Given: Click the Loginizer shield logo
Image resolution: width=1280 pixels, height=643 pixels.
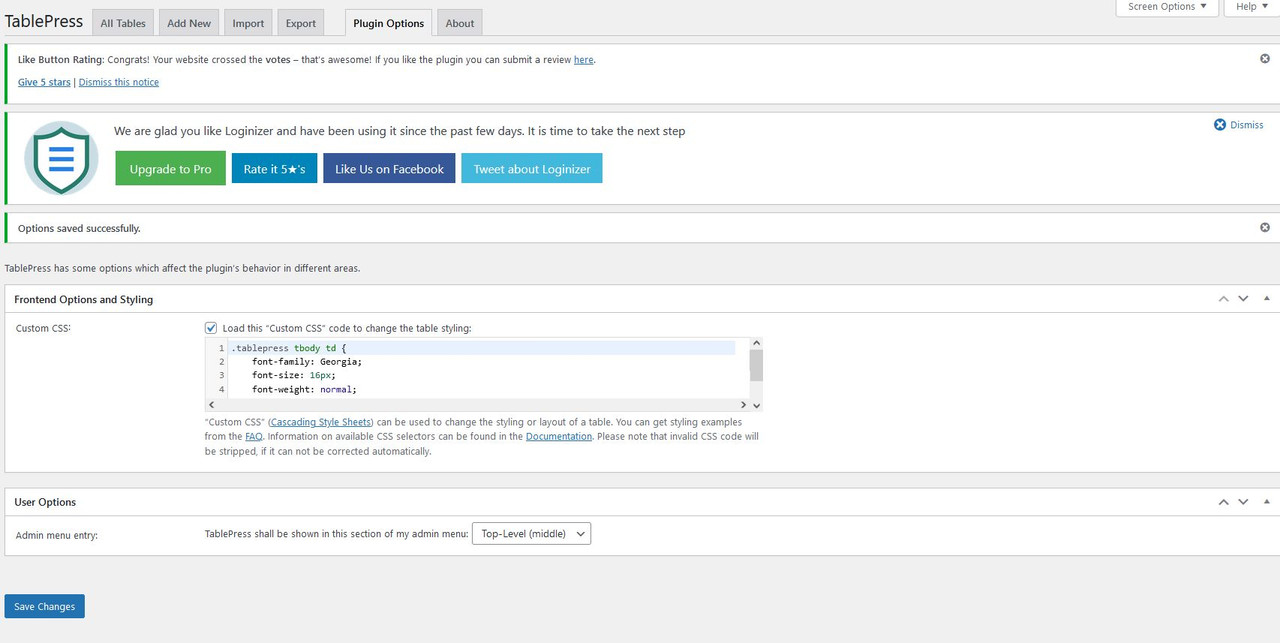Looking at the screenshot, I should [x=61, y=158].
